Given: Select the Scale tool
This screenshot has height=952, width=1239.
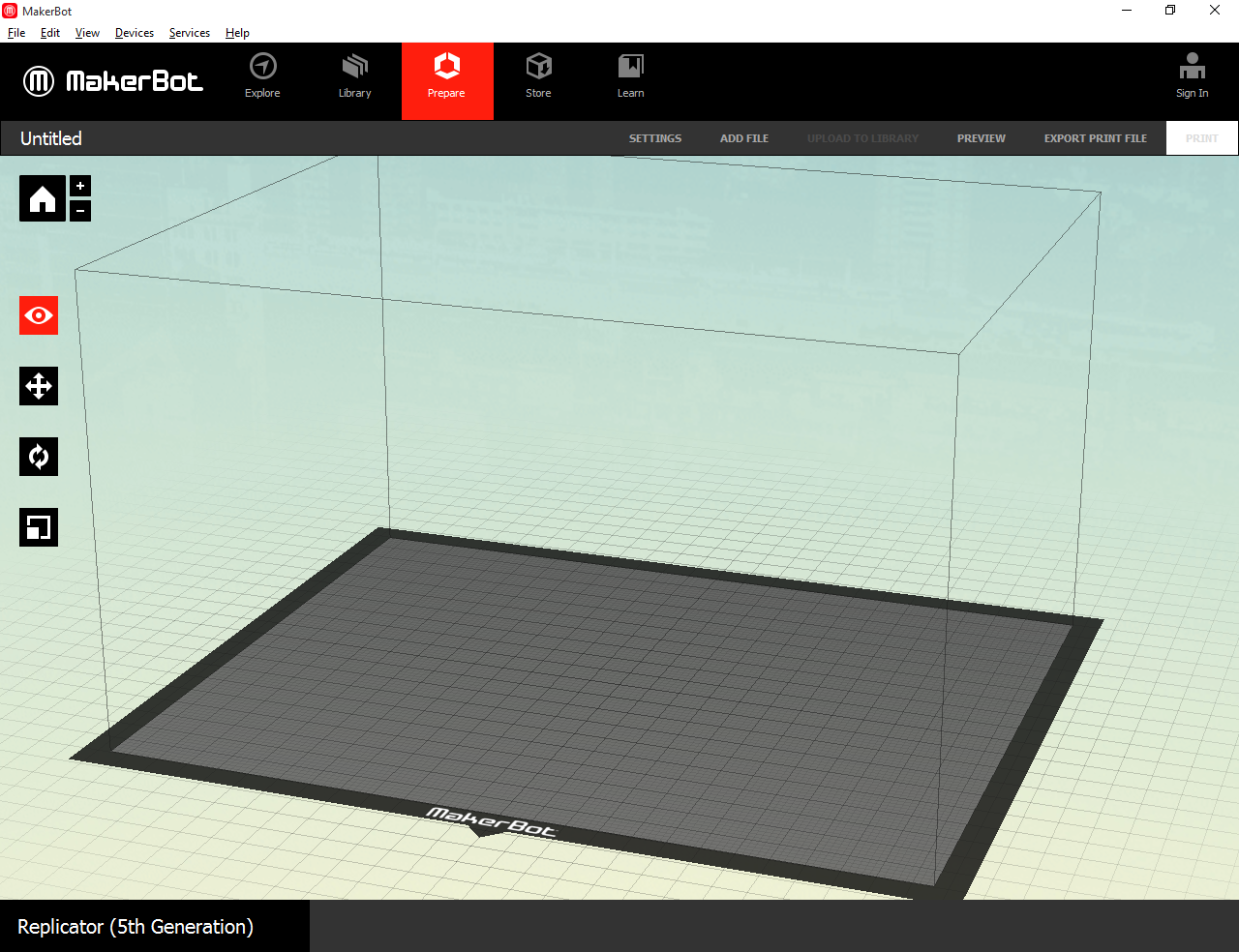Looking at the screenshot, I should point(39,527).
